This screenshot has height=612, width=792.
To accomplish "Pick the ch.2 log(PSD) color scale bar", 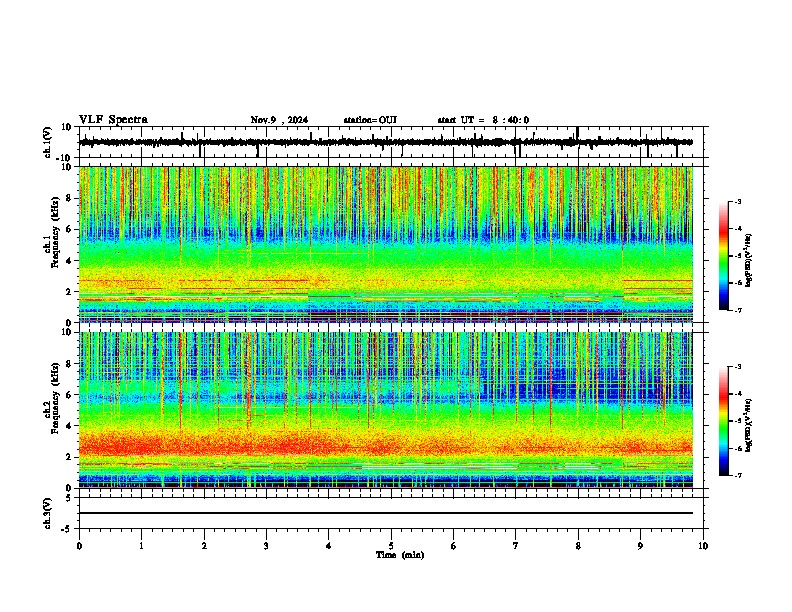I will coord(723,421).
